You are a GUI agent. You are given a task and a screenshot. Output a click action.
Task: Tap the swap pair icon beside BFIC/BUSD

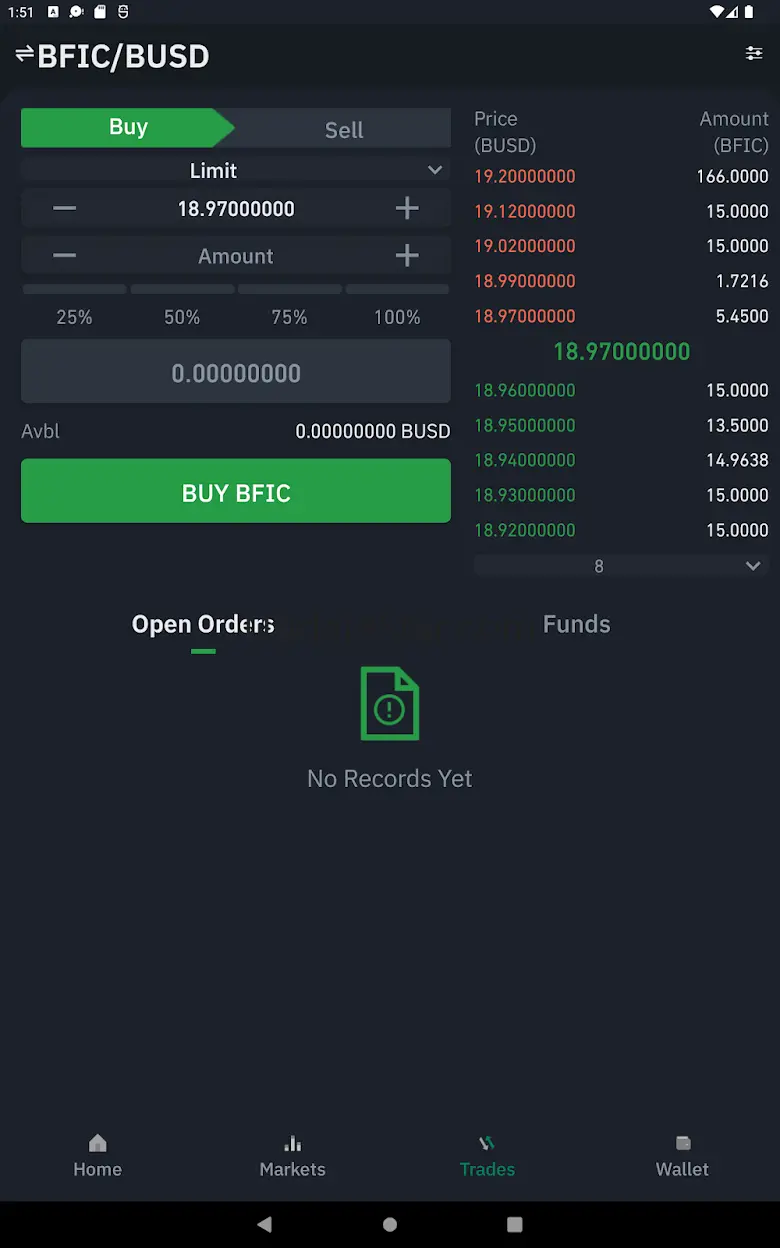click(x=25, y=54)
